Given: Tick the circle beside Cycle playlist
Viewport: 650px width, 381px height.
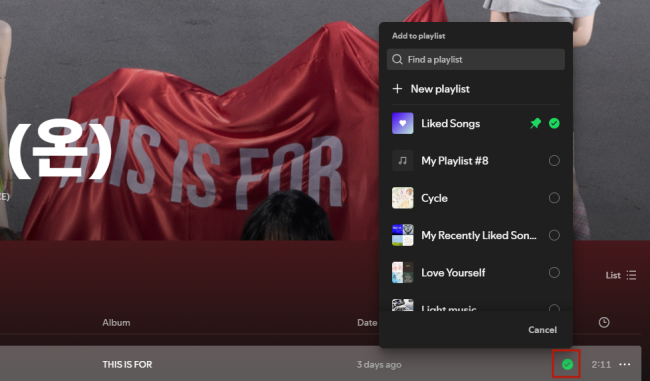Looking at the screenshot, I should [x=554, y=198].
